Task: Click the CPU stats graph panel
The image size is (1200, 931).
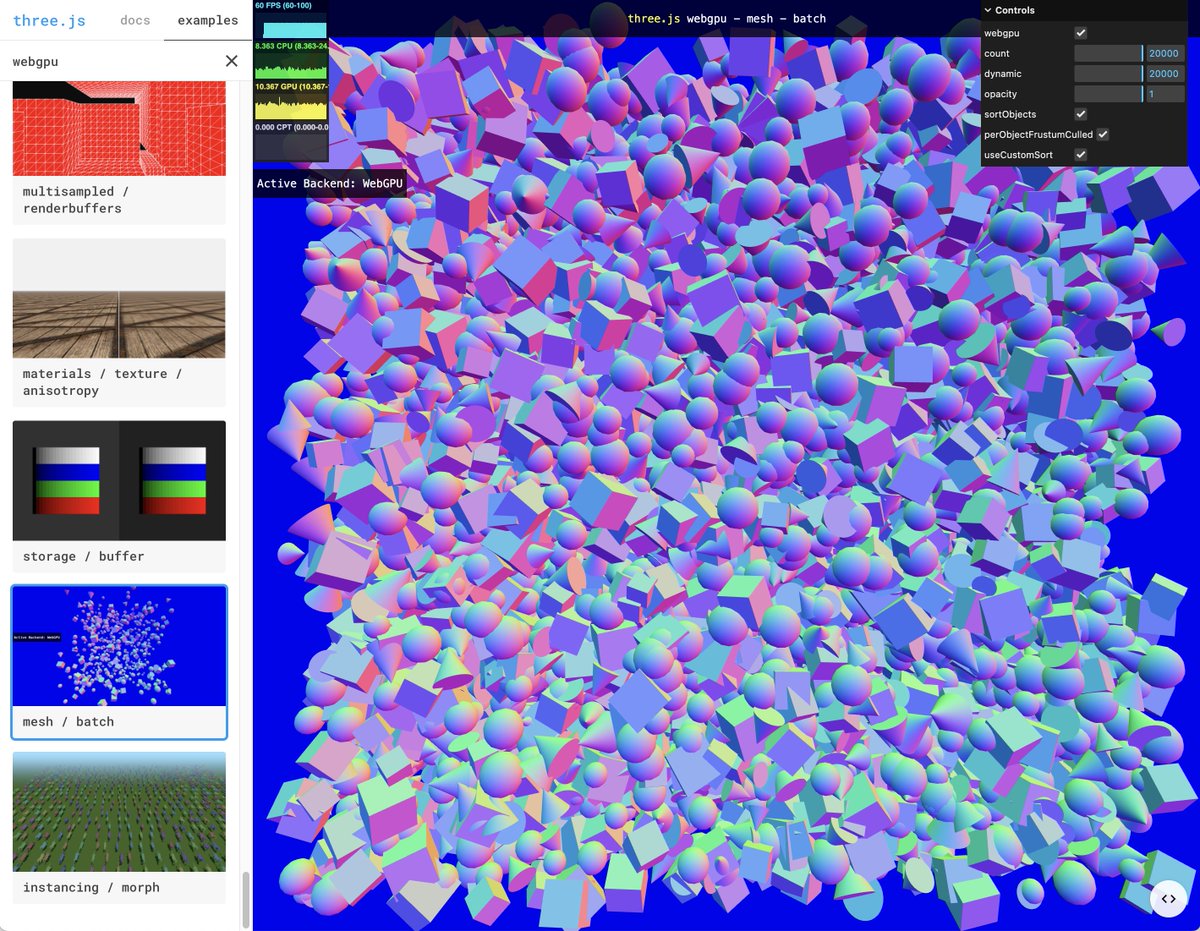Action: pyautogui.click(x=291, y=60)
